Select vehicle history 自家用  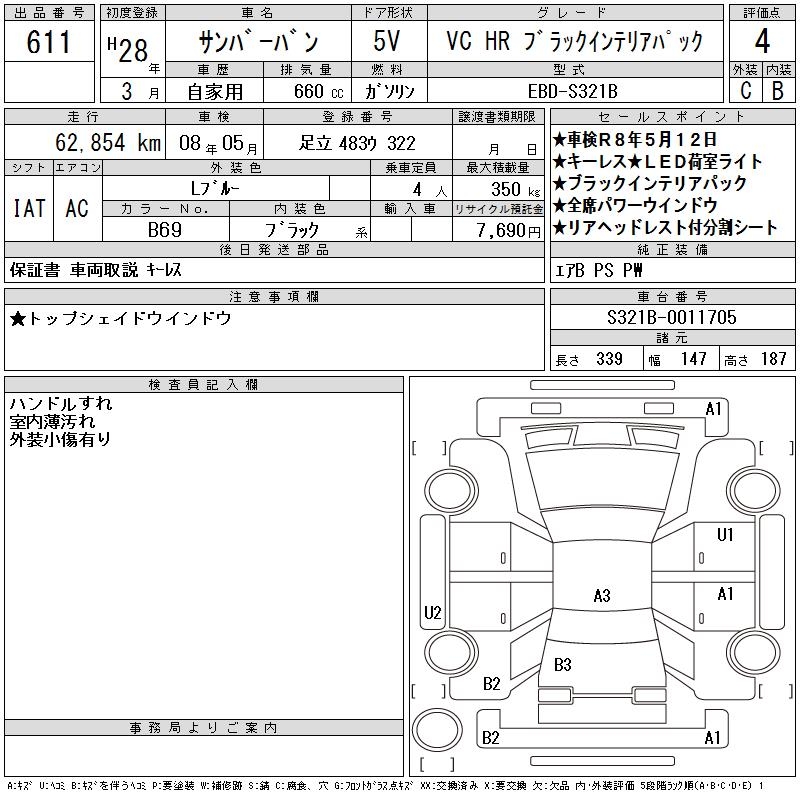215,92
